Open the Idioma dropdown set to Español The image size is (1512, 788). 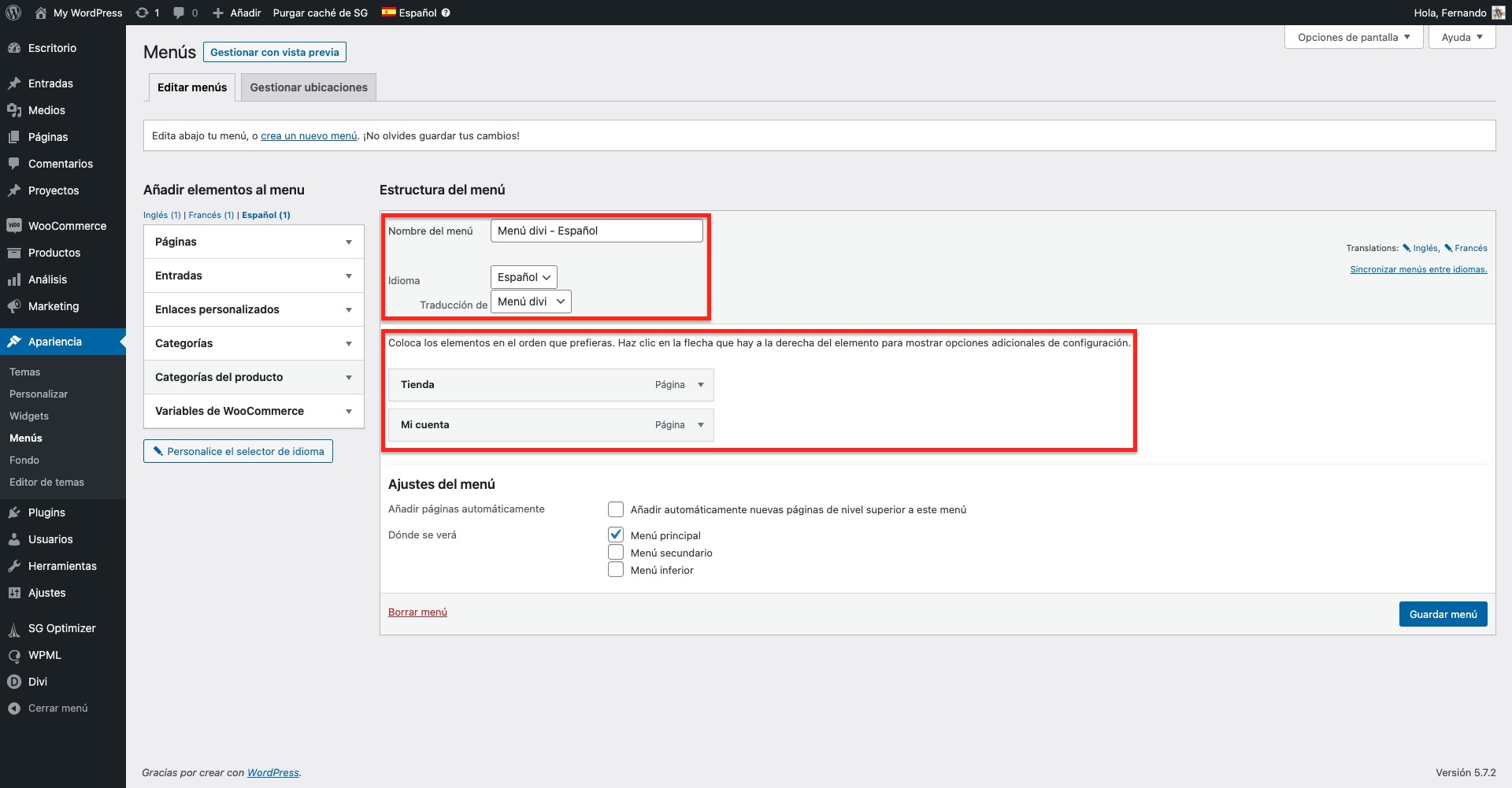tap(524, 277)
